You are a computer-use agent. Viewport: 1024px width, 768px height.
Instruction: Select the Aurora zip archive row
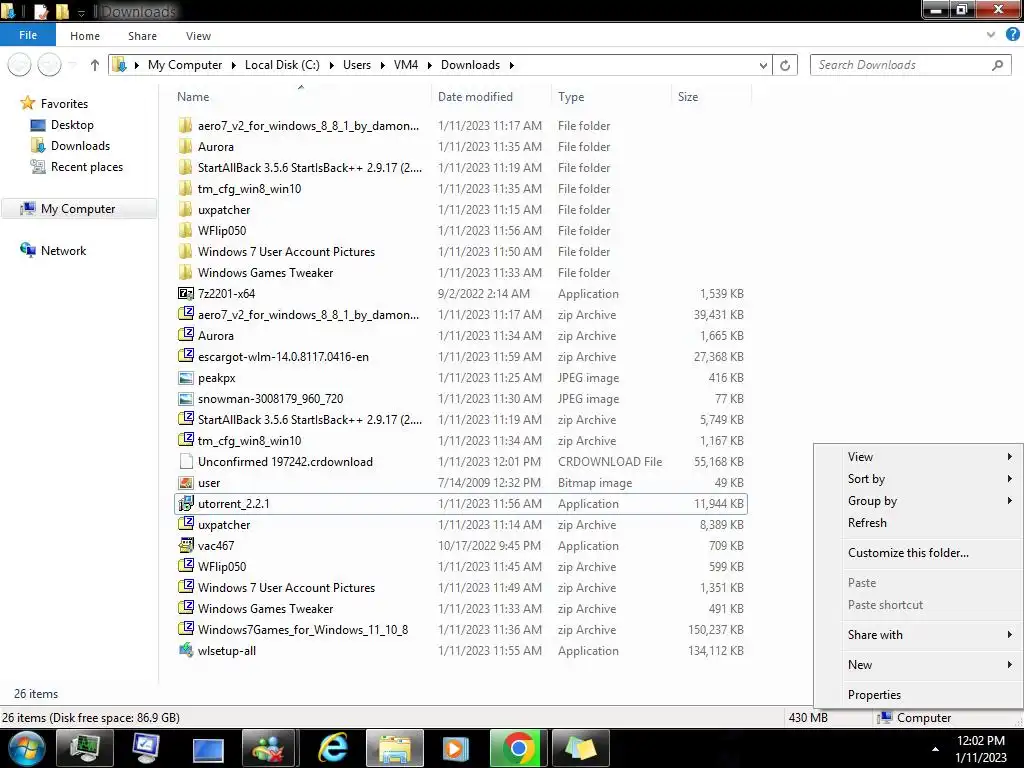tap(461, 336)
